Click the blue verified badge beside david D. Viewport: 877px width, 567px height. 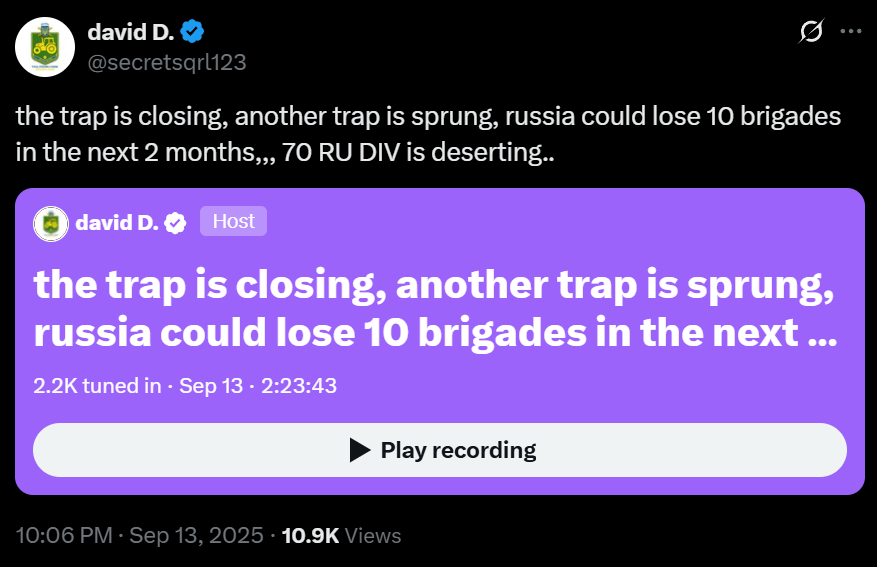pyautogui.click(x=192, y=32)
